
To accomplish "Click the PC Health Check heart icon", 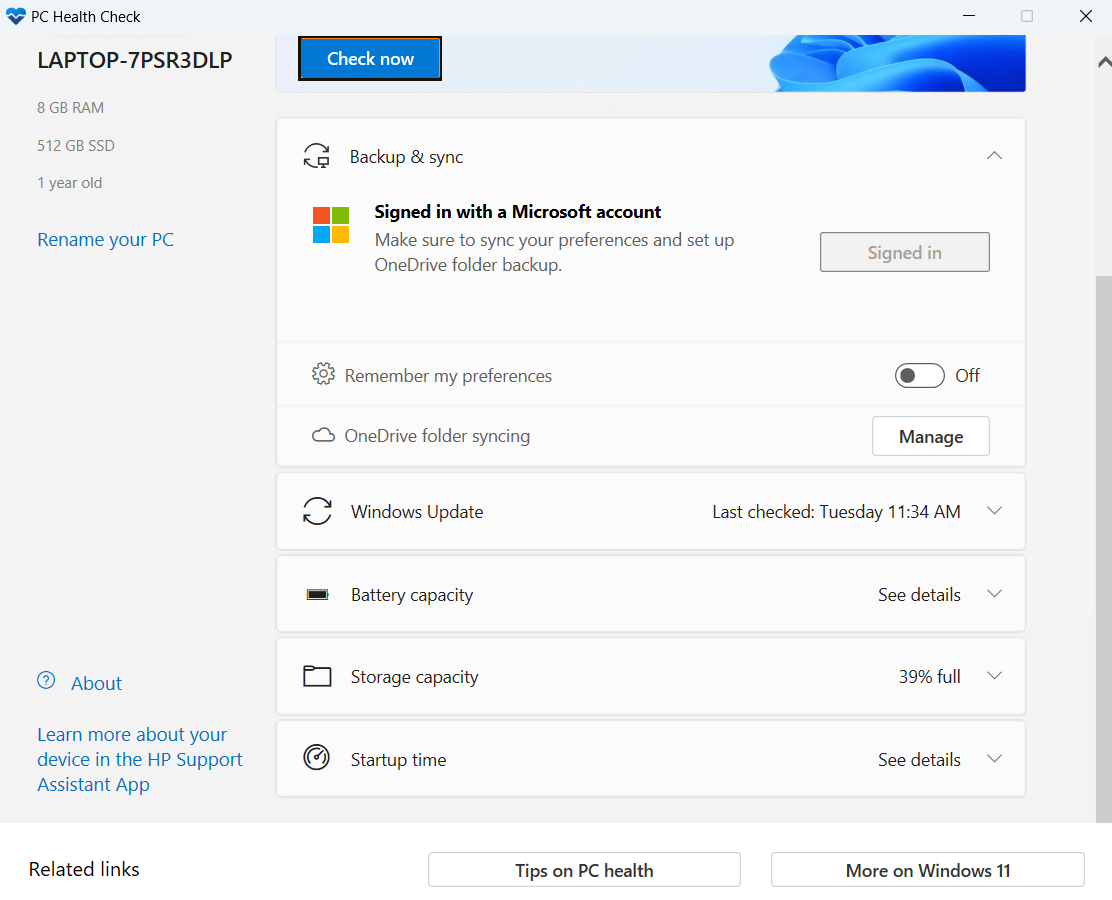I will (x=15, y=16).
